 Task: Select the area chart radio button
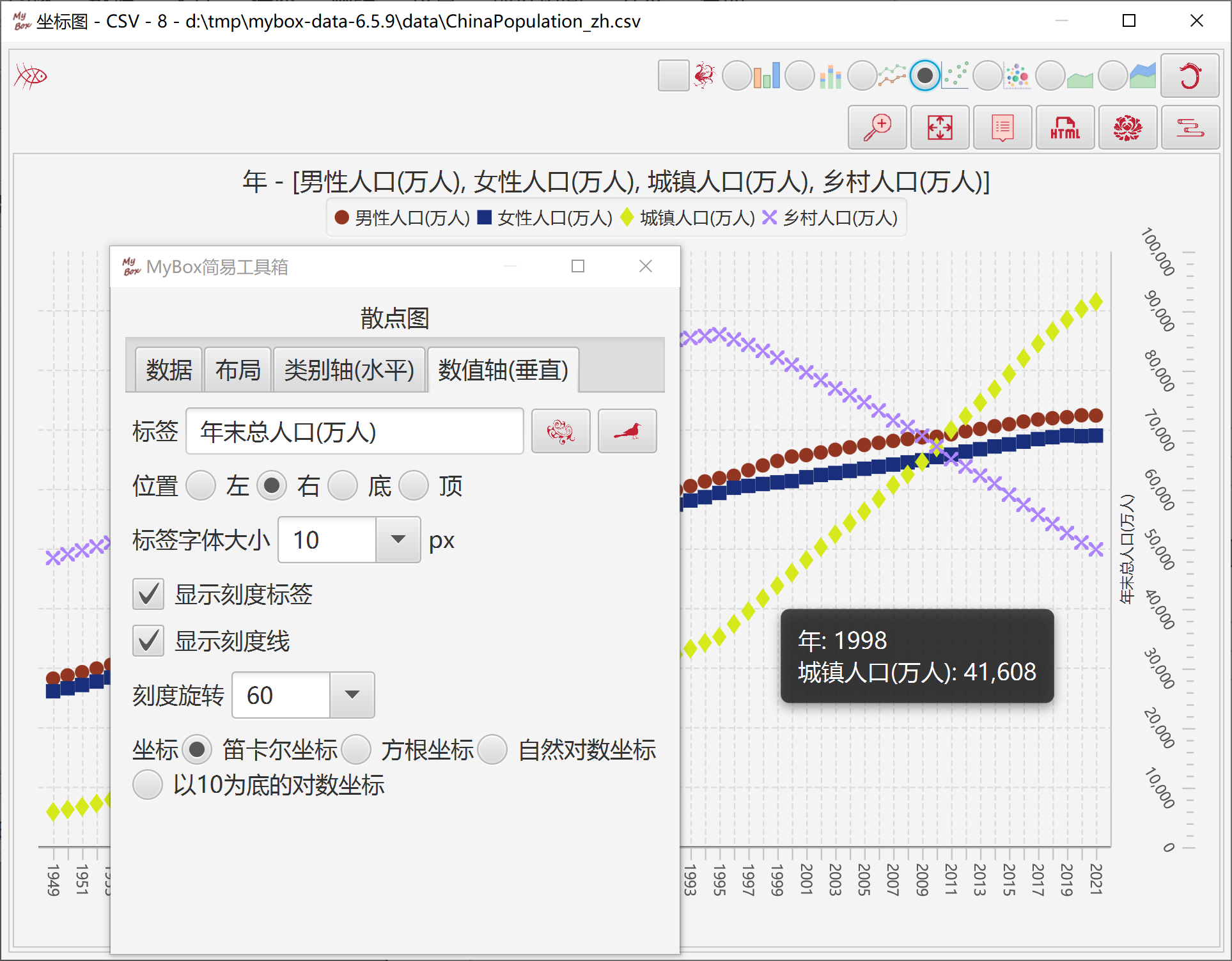click(1050, 75)
